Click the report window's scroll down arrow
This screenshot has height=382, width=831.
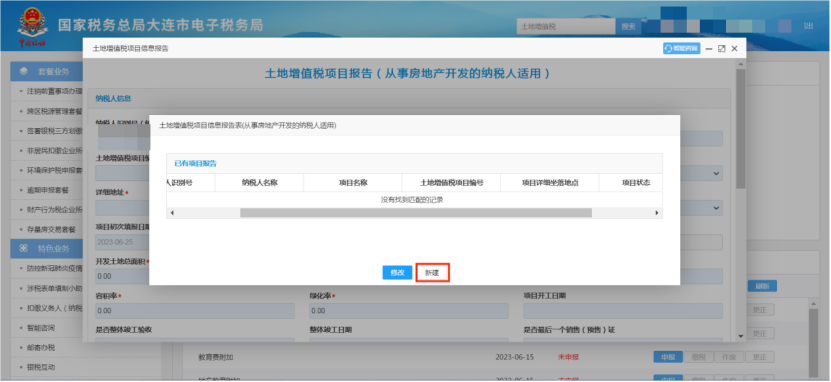coord(740,336)
